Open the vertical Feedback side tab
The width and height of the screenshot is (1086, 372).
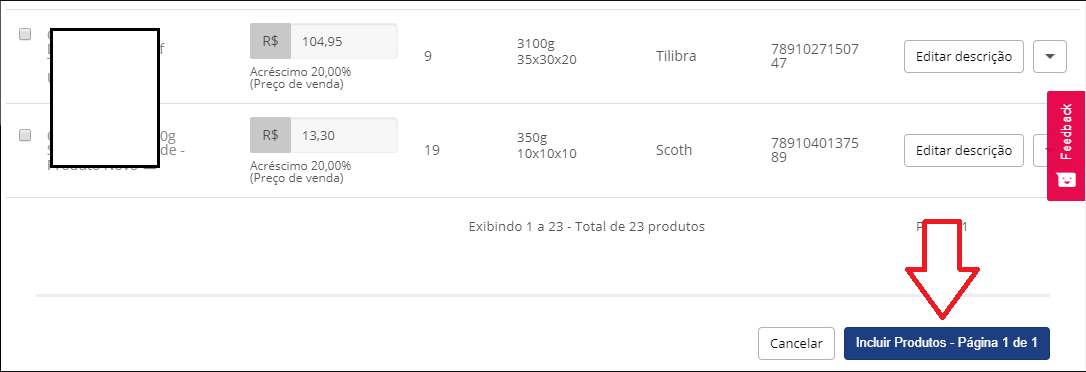pos(1066,146)
